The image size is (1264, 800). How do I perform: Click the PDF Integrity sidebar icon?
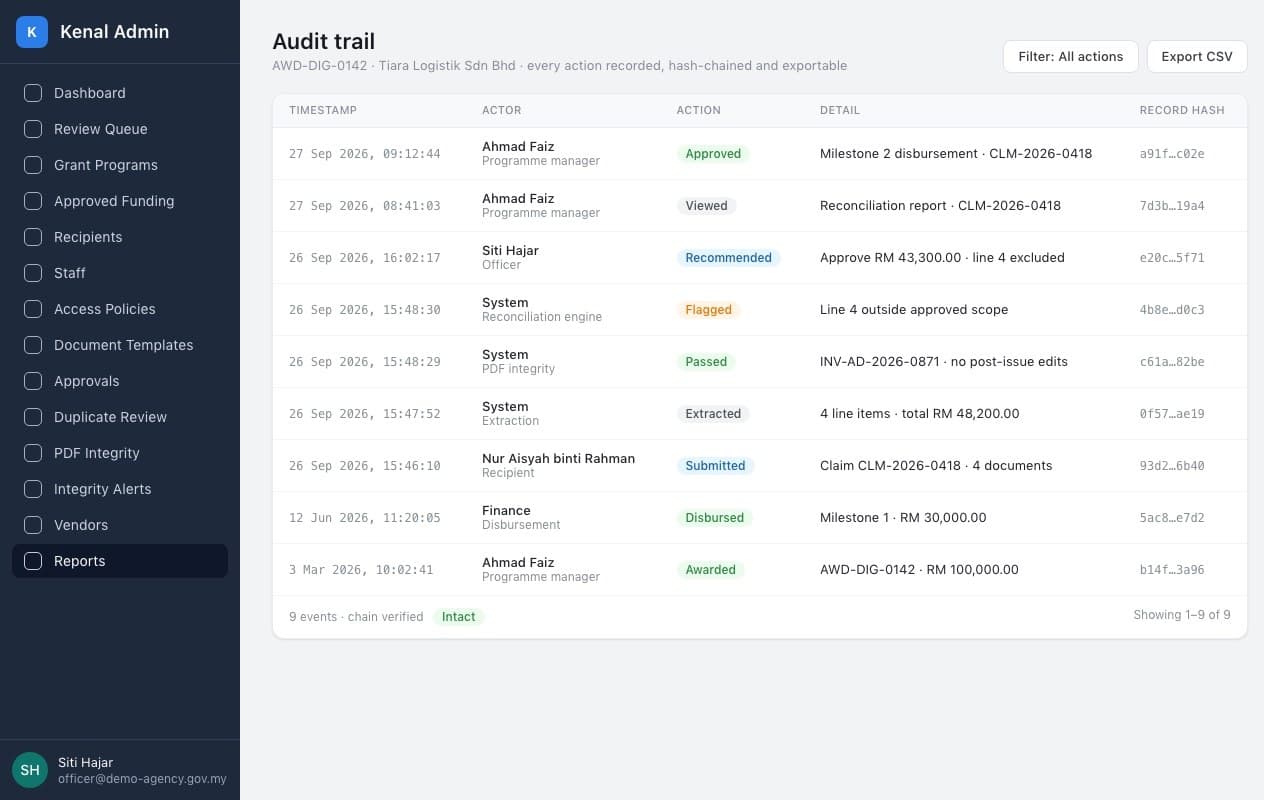click(33, 453)
